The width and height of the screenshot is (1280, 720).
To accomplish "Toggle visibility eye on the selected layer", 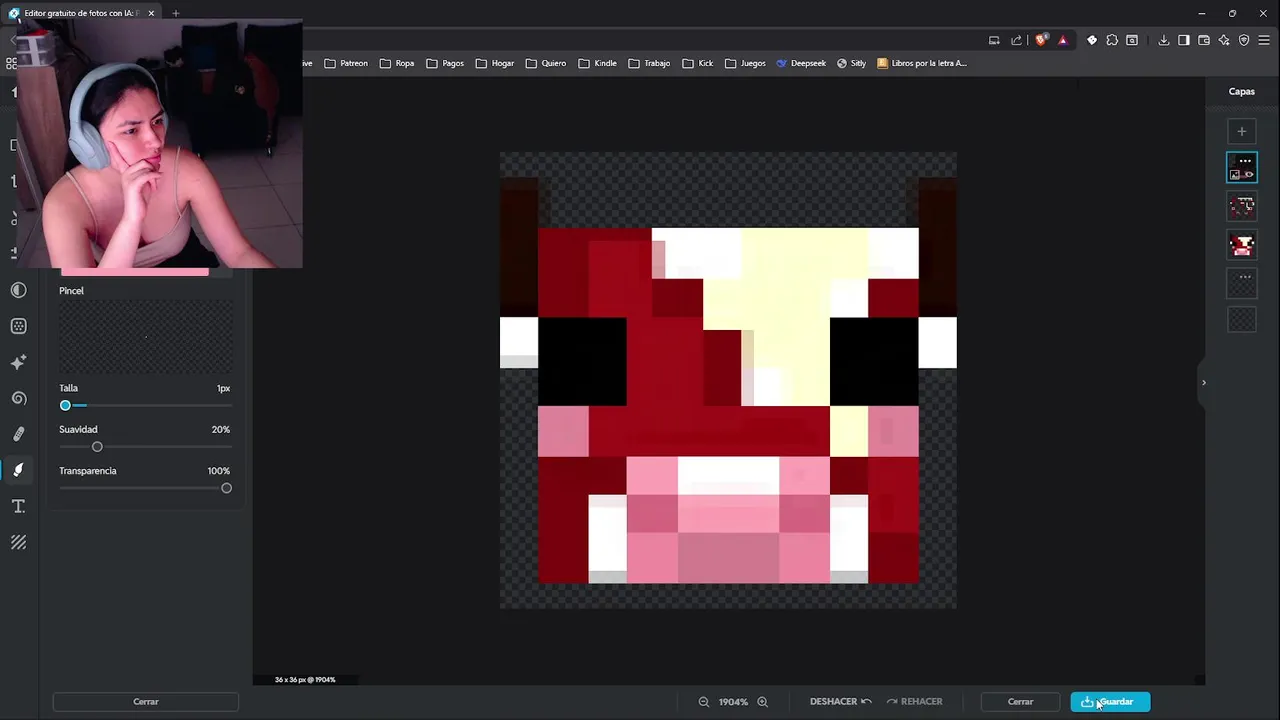I will click(x=1249, y=175).
